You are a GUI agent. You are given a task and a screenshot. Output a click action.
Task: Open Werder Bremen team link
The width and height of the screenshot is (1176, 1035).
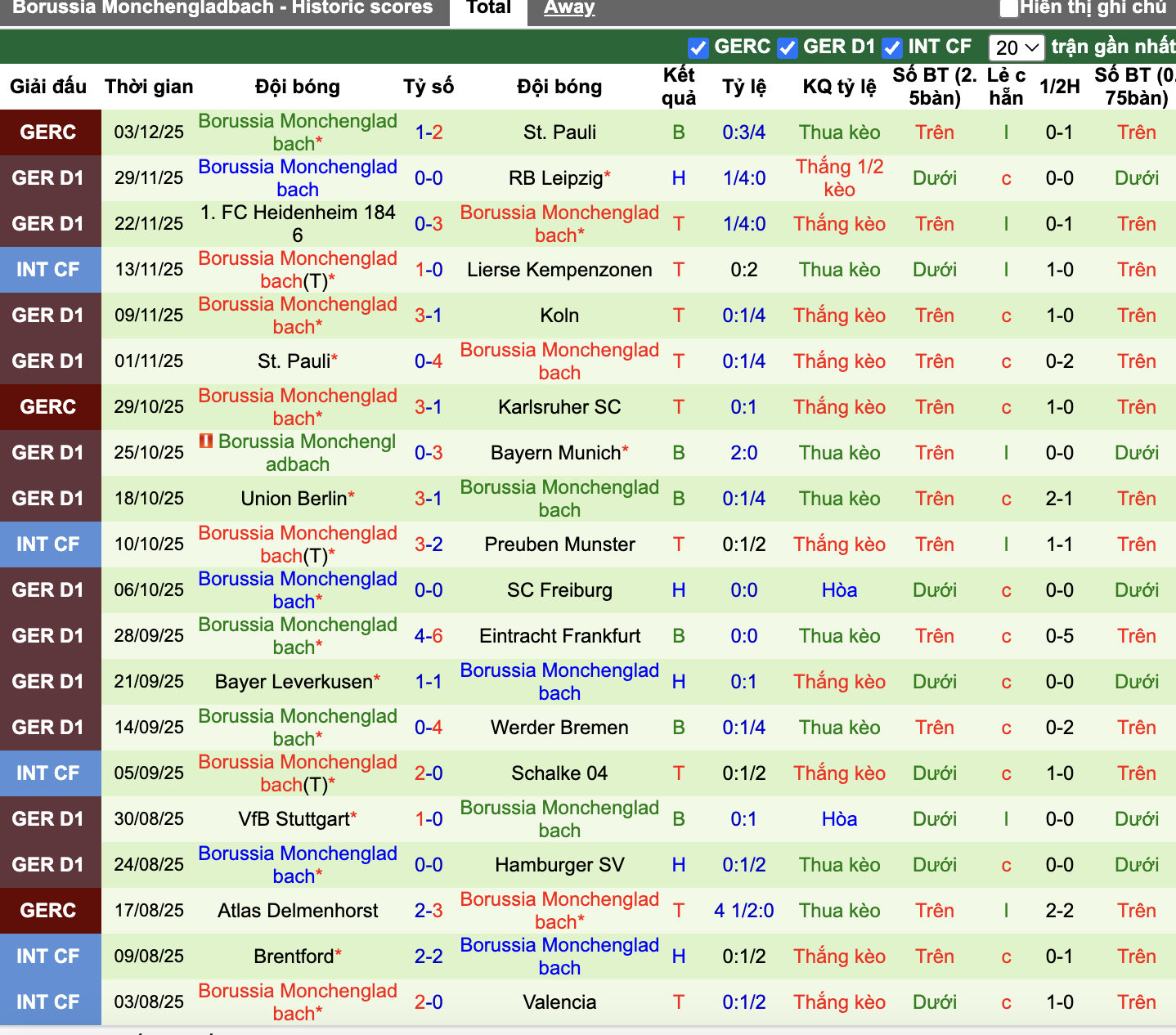pos(559,728)
